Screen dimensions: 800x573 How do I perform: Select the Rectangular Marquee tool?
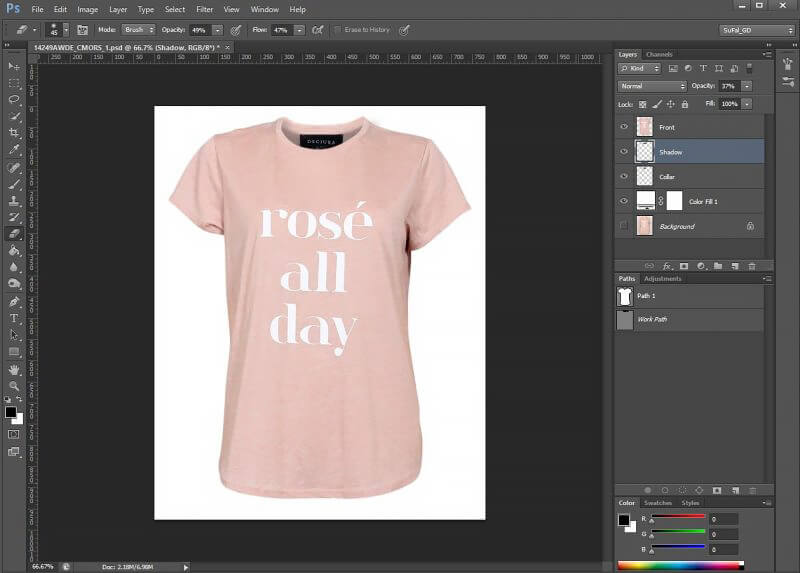(x=14, y=83)
